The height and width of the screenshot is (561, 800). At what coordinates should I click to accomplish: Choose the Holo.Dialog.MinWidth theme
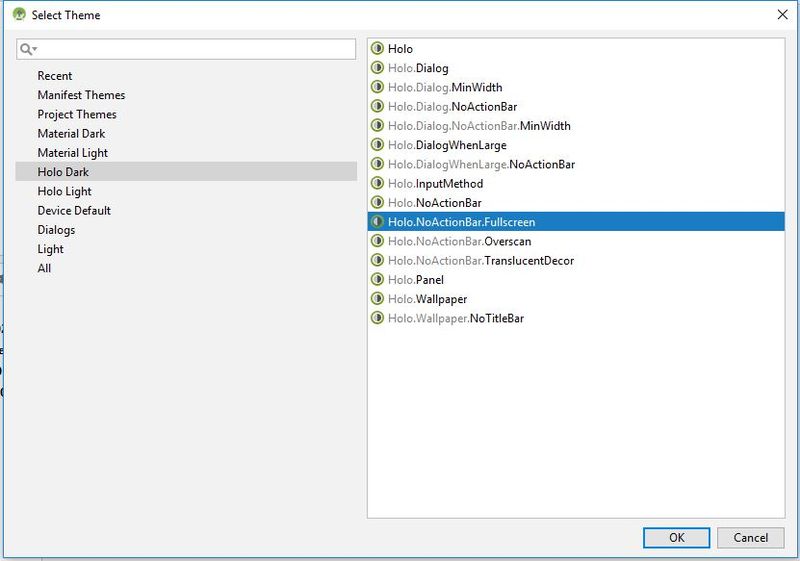576,87
